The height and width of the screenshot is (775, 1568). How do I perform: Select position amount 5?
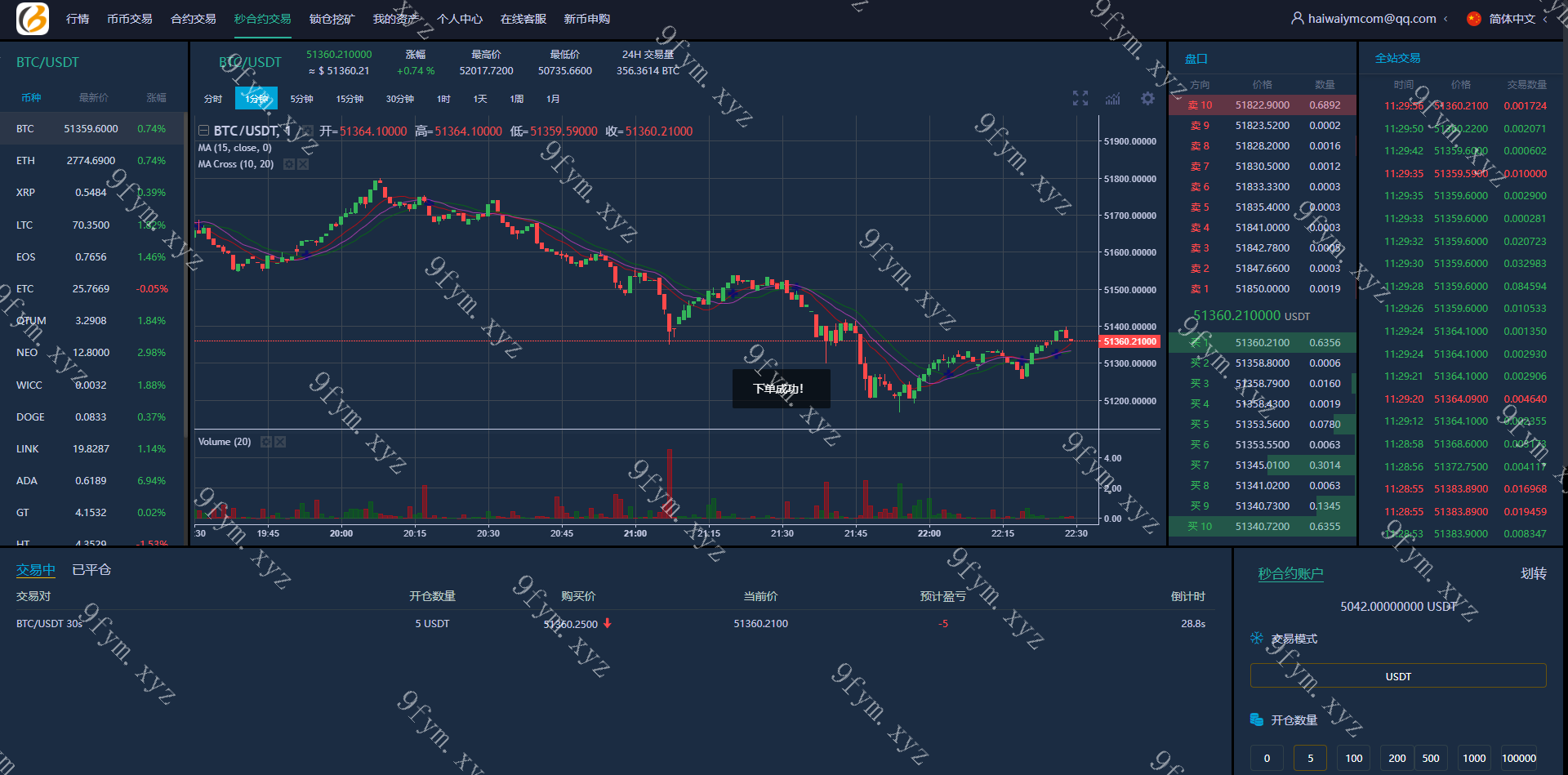point(1310,758)
